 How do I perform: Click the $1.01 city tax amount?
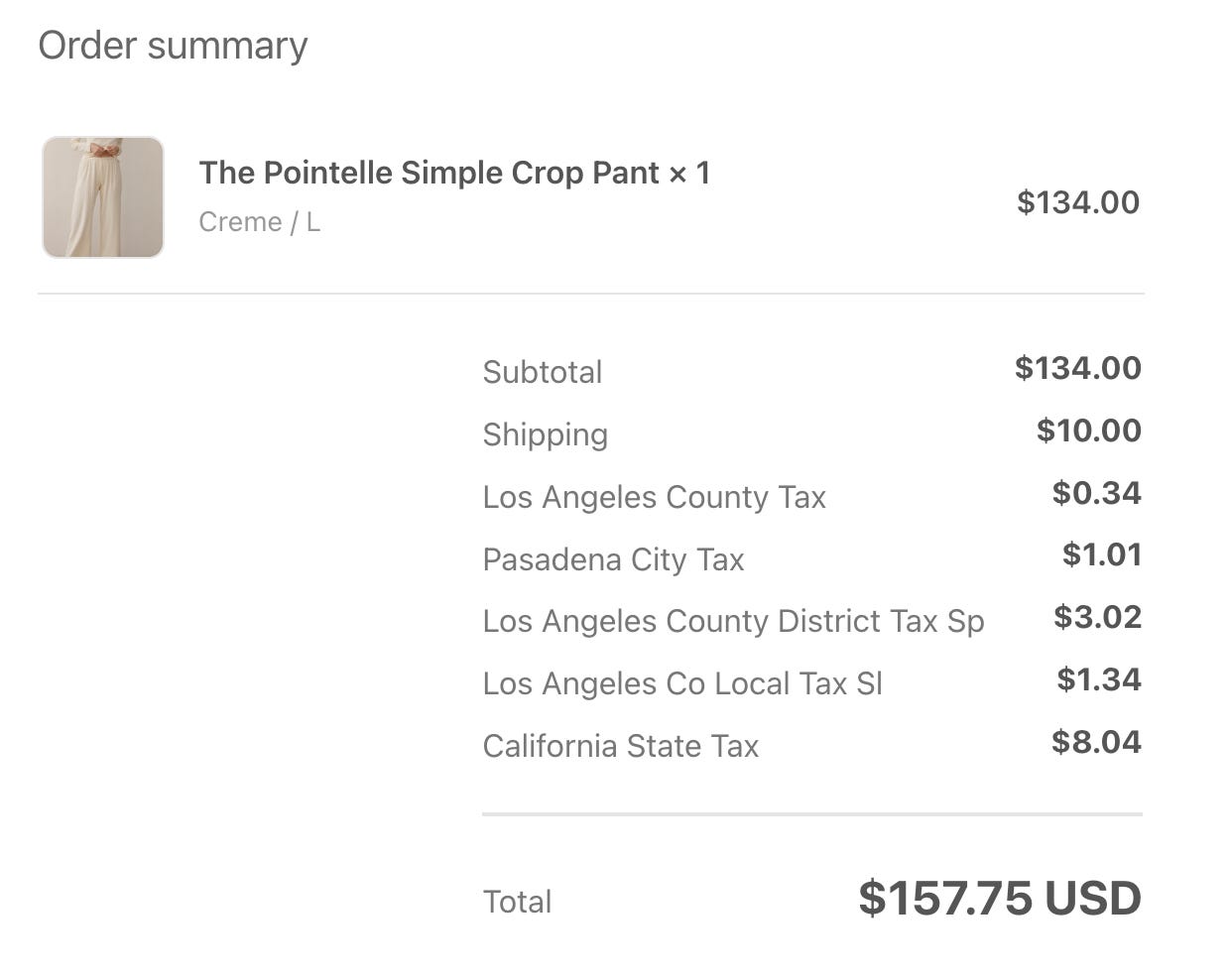(1102, 554)
